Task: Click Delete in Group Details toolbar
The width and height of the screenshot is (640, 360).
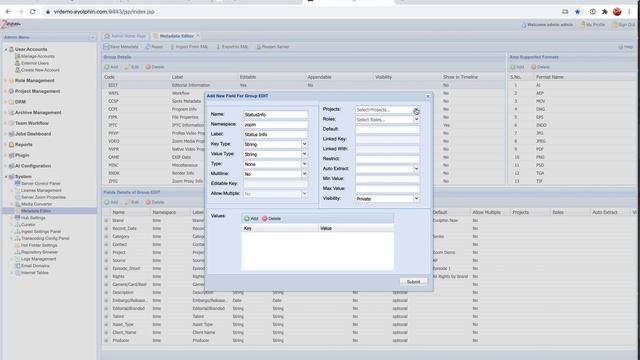Action: pos(155,67)
